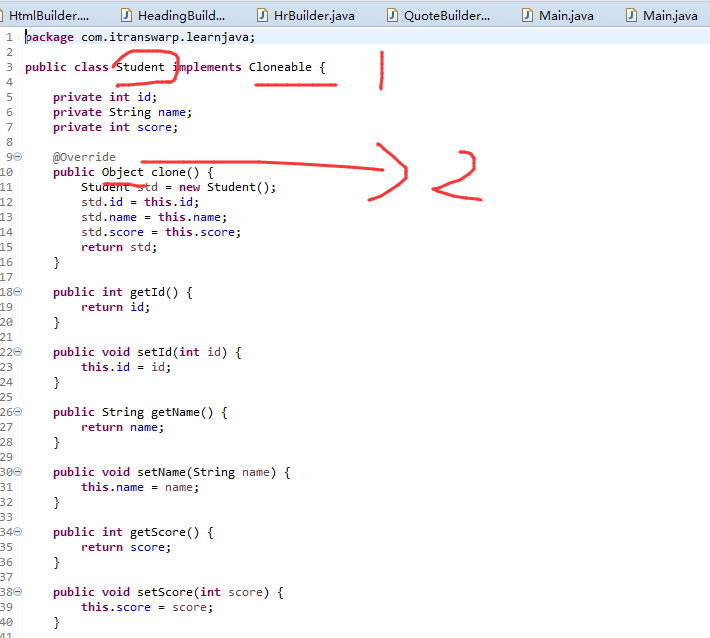The image size is (710, 638).
Task: Click the Cloneable interface name in code
Action: click(280, 67)
